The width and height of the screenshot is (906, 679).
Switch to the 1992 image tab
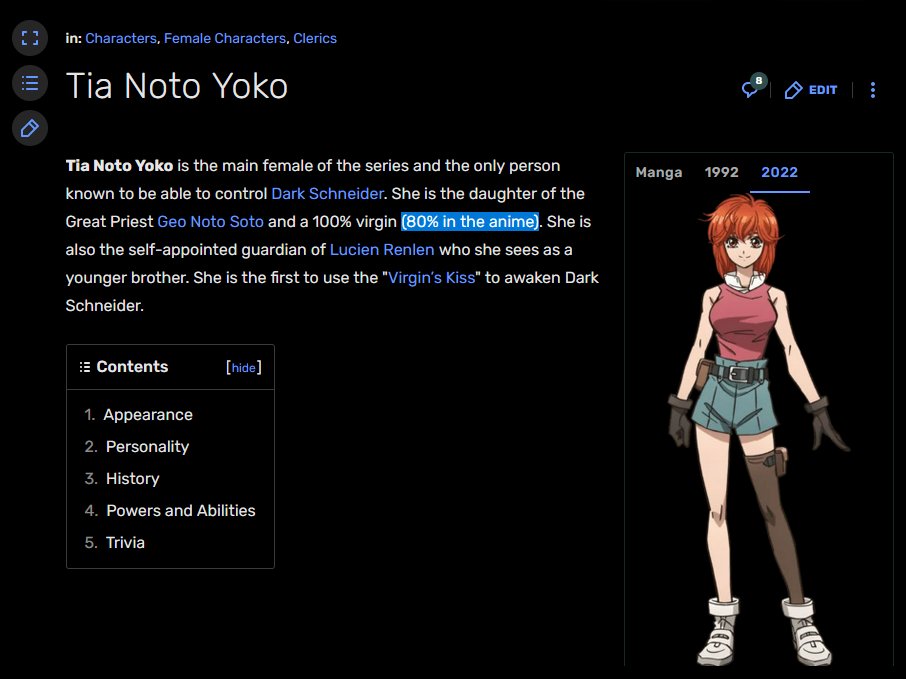coord(721,172)
